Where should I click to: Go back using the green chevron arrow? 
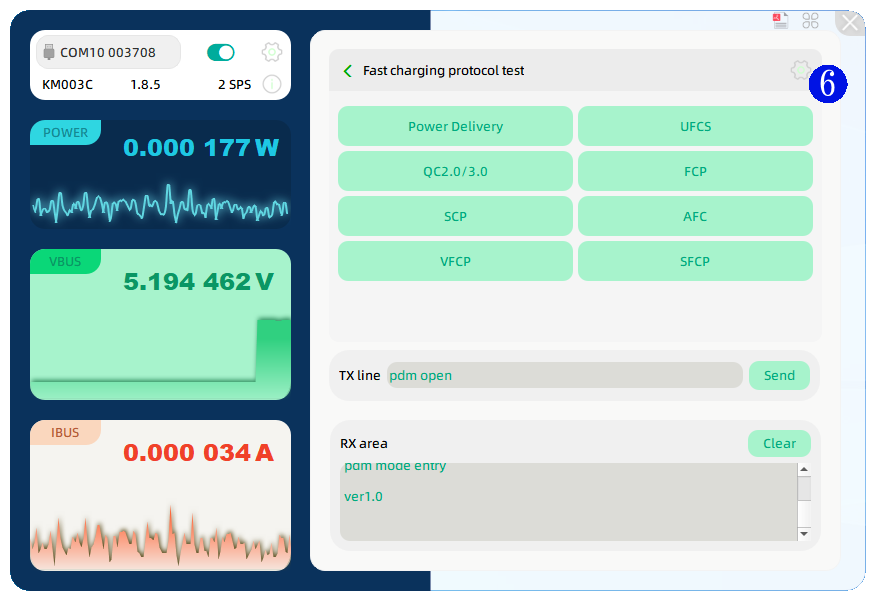[x=348, y=71]
